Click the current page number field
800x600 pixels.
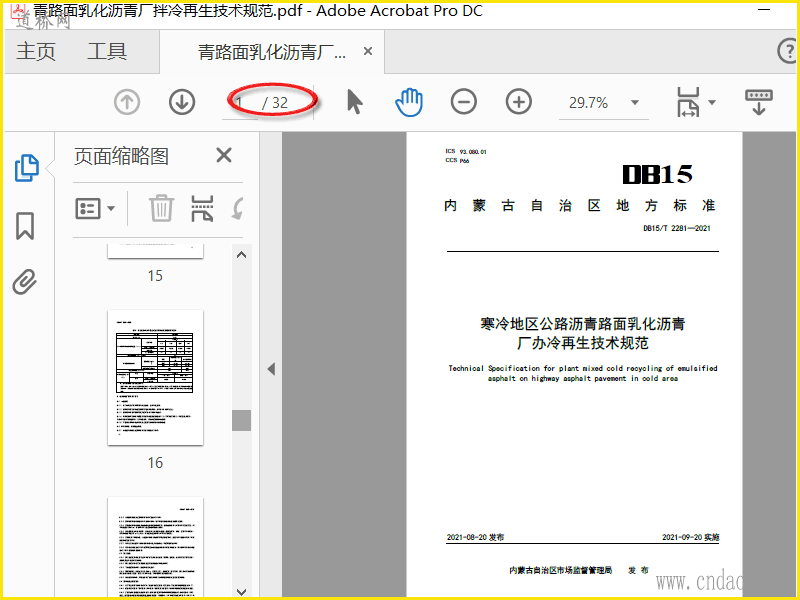coord(240,103)
